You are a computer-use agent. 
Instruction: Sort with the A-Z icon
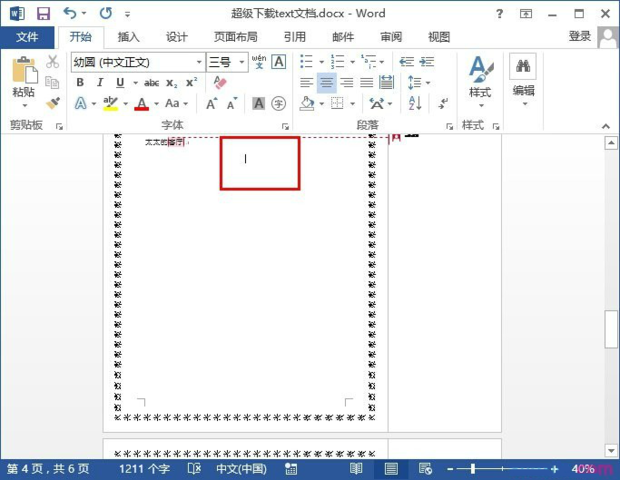click(x=415, y=104)
